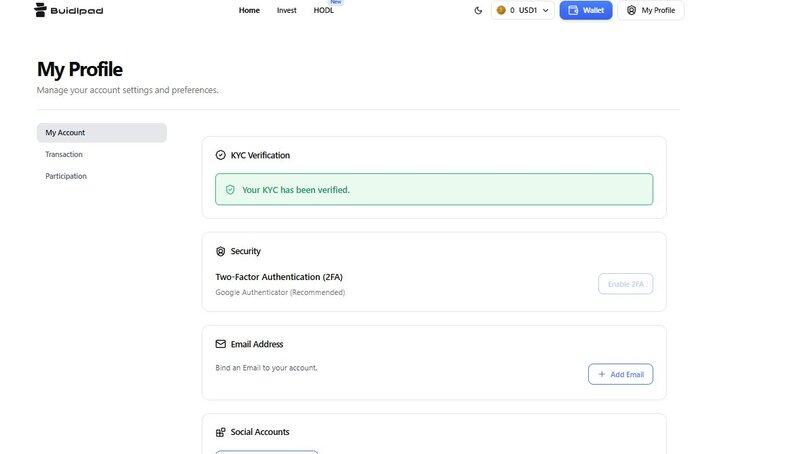Click the wallet icon inside Wallet button
This screenshot has height=454, width=800.
point(573,10)
